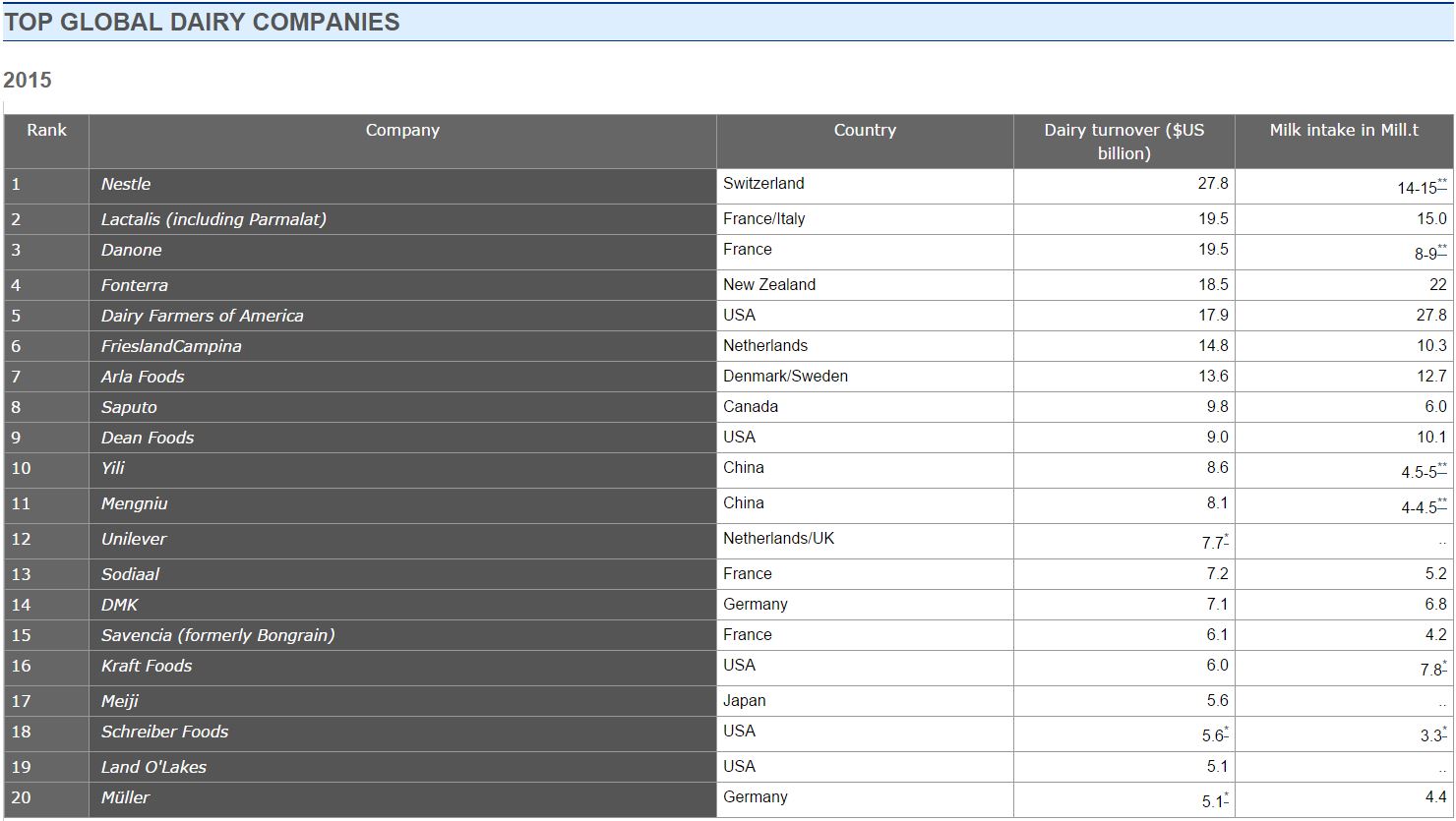Click the DMK company name

pyautogui.click(x=120, y=606)
